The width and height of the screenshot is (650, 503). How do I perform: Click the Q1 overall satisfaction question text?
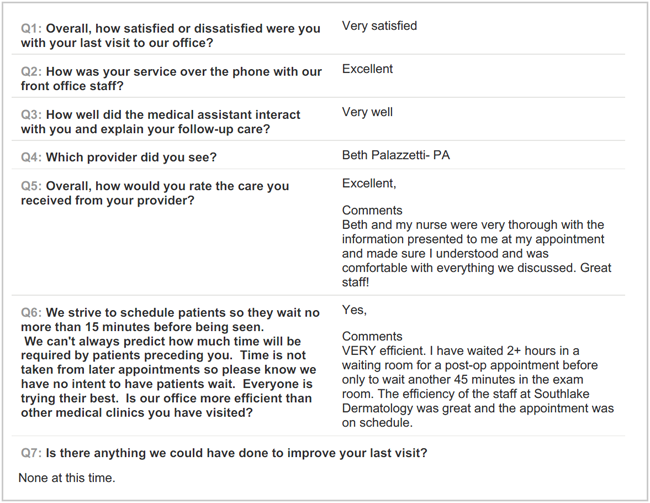click(170, 35)
